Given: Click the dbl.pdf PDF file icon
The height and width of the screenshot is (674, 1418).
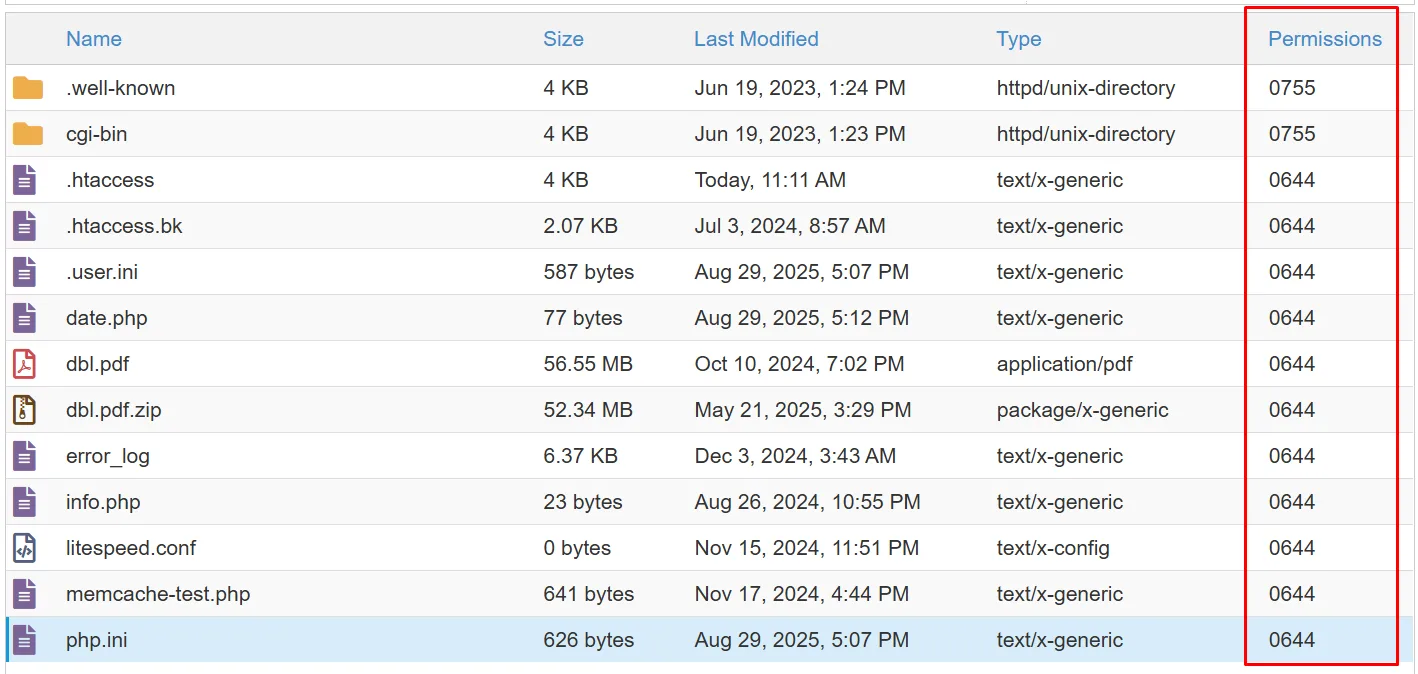Looking at the screenshot, I should tap(24, 364).
